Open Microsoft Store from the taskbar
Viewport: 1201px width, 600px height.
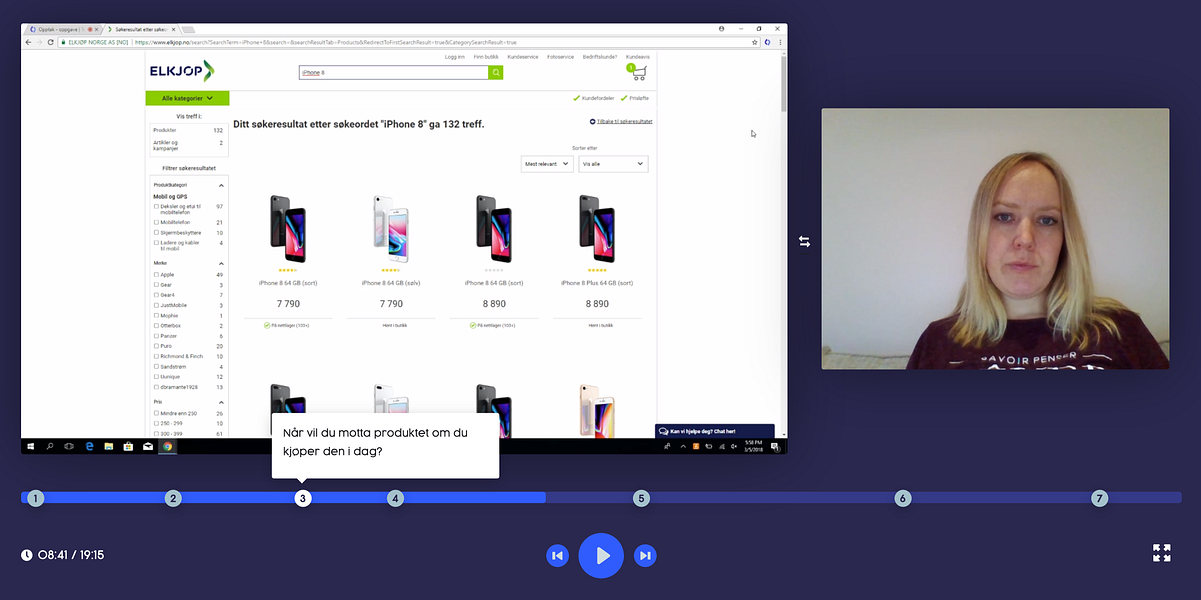tap(127, 446)
